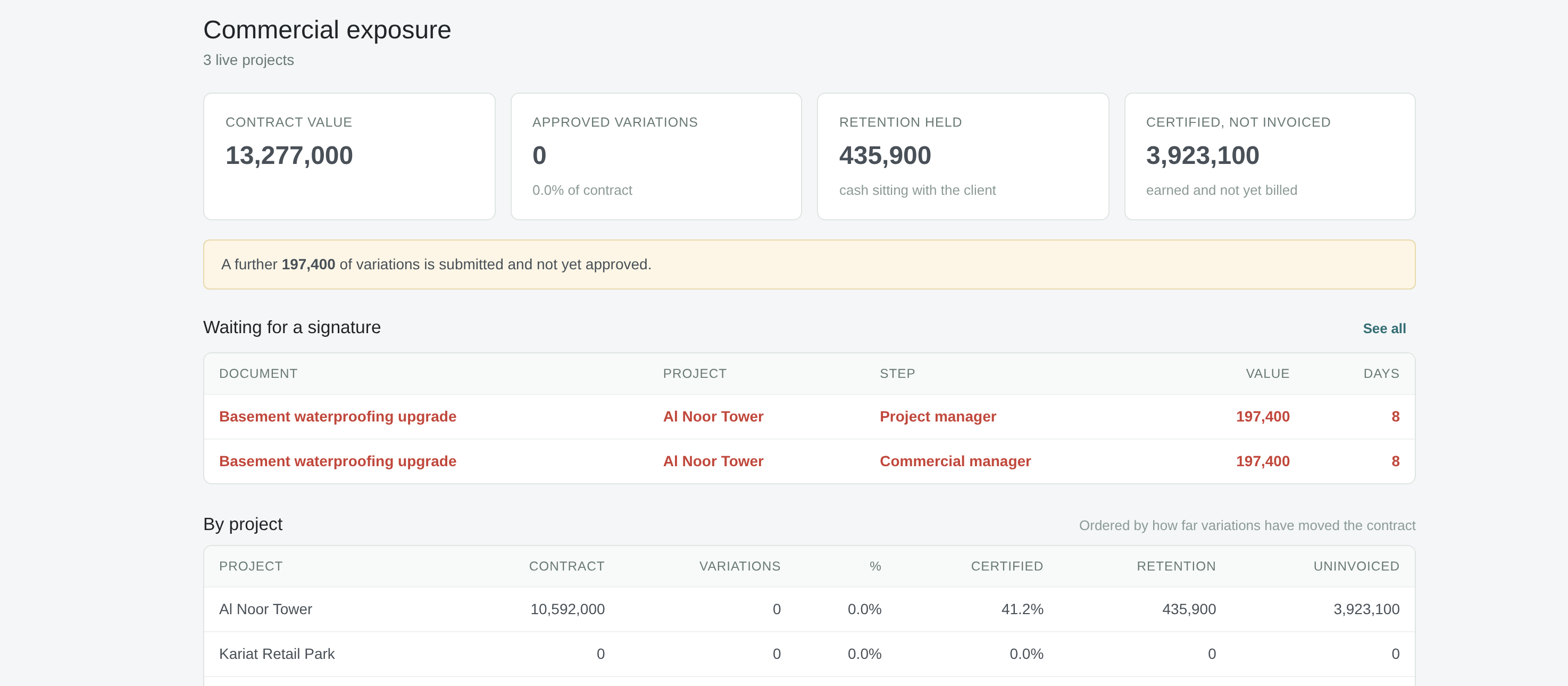Click contract value 10,592,000 for Al Noor Tower
This screenshot has width=1568, height=686.
coord(568,609)
